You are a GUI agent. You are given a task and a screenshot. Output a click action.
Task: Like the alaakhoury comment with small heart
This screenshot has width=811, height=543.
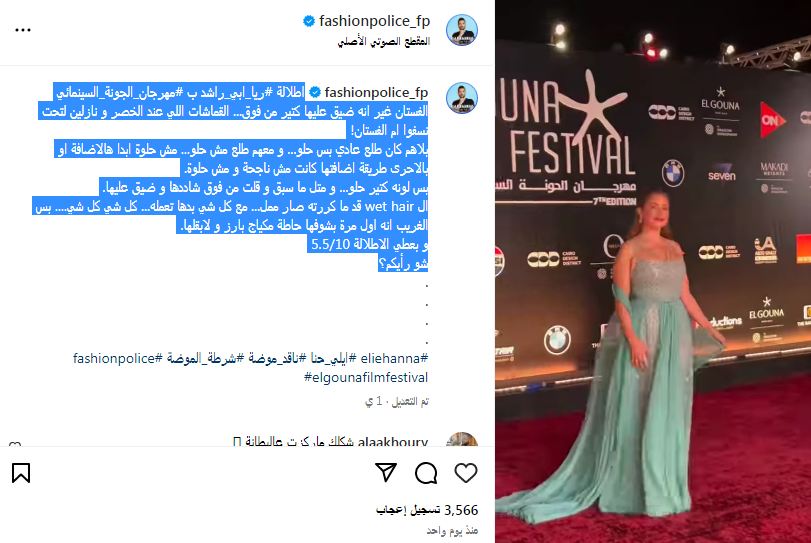16,444
